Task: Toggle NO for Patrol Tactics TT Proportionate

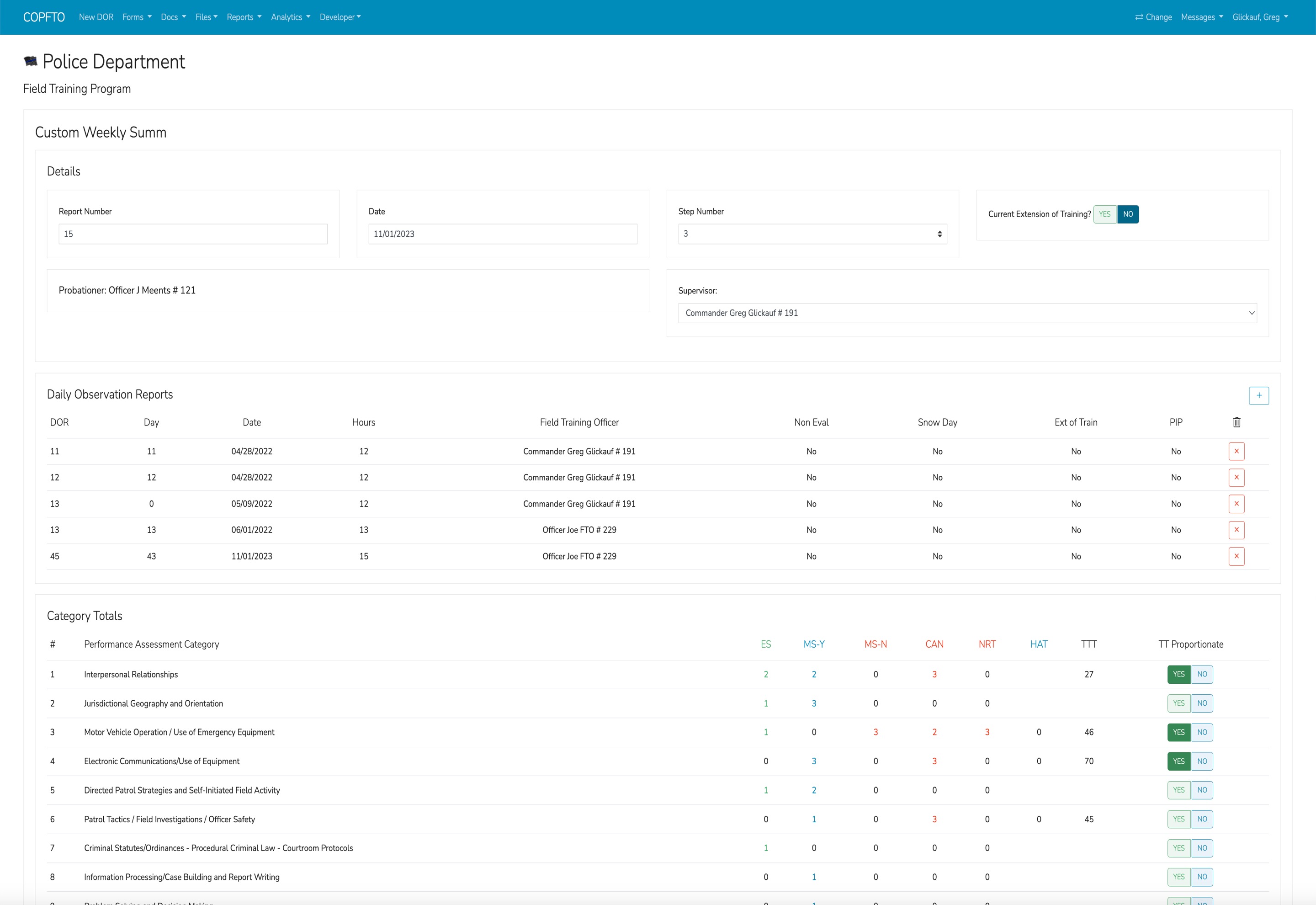Action: [x=1201, y=819]
